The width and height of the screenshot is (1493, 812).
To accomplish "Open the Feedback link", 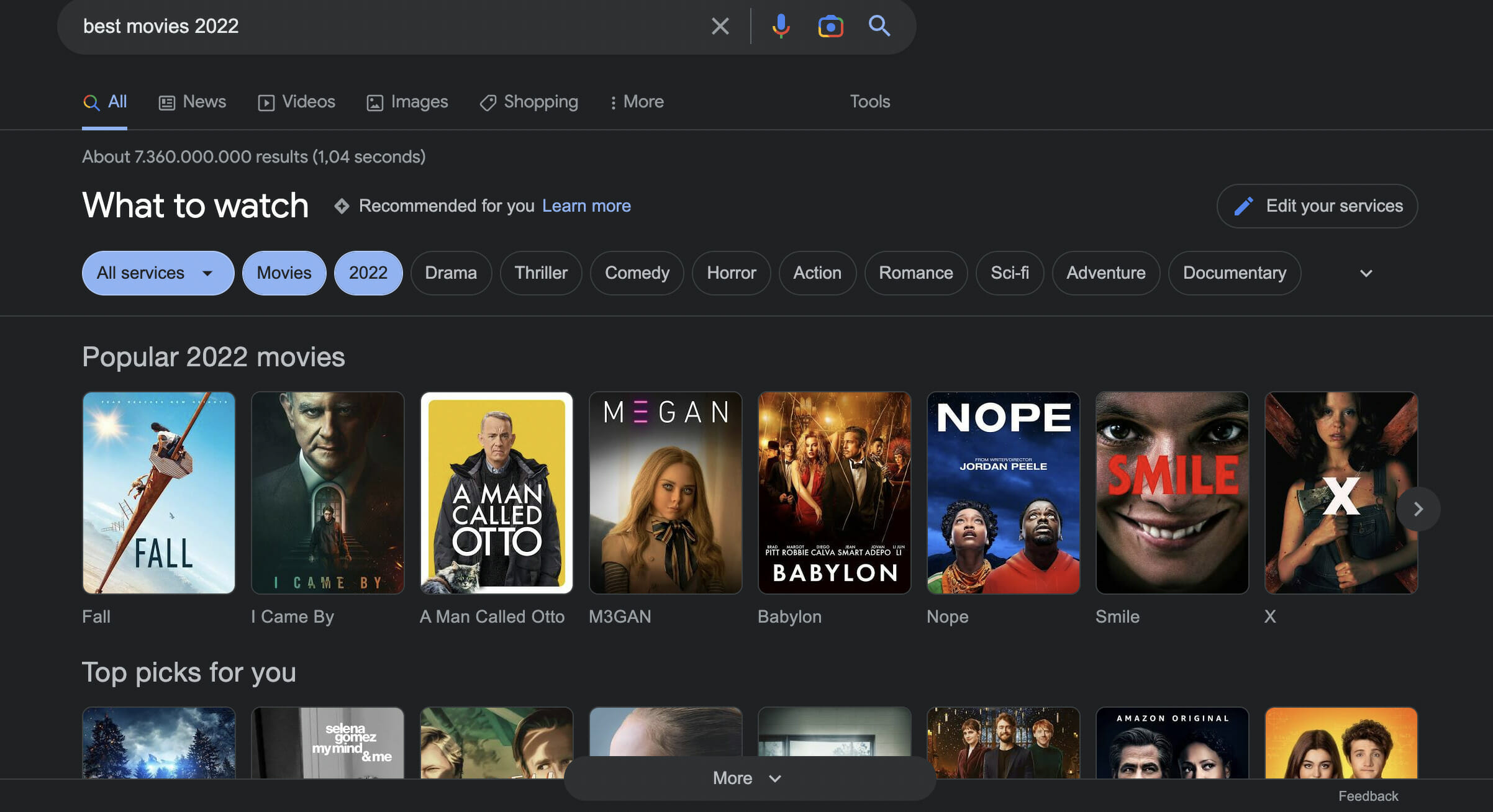I will click(1368, 796).
